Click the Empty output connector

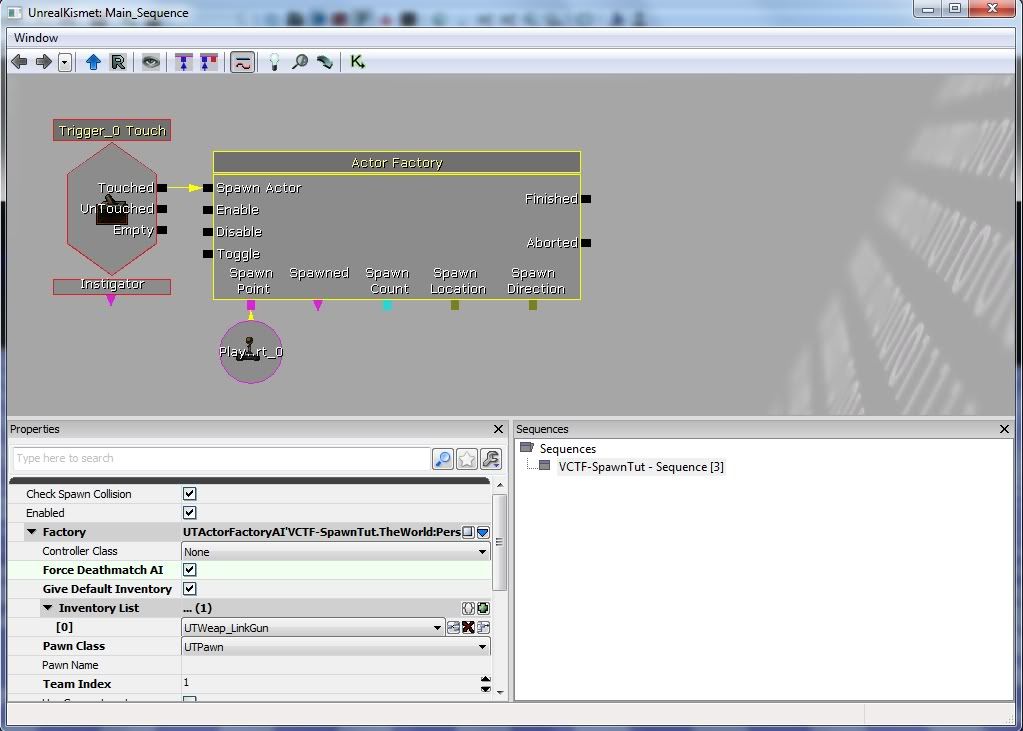(x=162, y=230)
